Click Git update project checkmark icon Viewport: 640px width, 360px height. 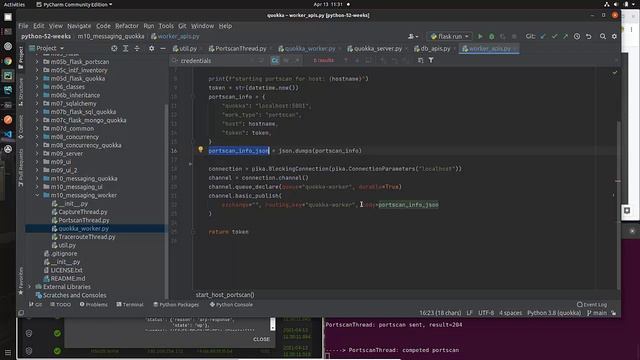(543, 36)
